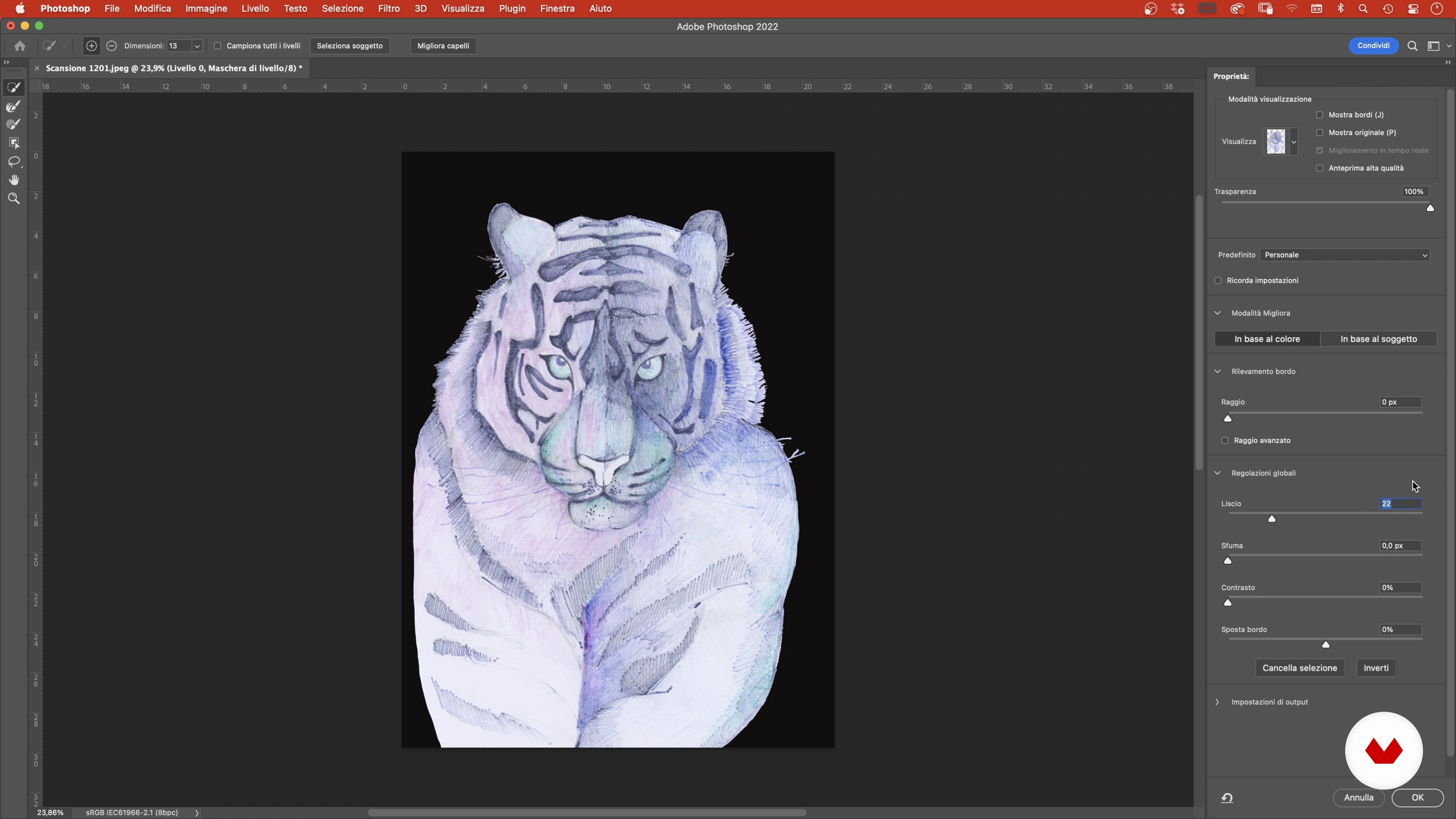The width and height of the screenshot is (1456, 819).
Task: Open status bar document info arrow
Action: click(x=197, y=813)
